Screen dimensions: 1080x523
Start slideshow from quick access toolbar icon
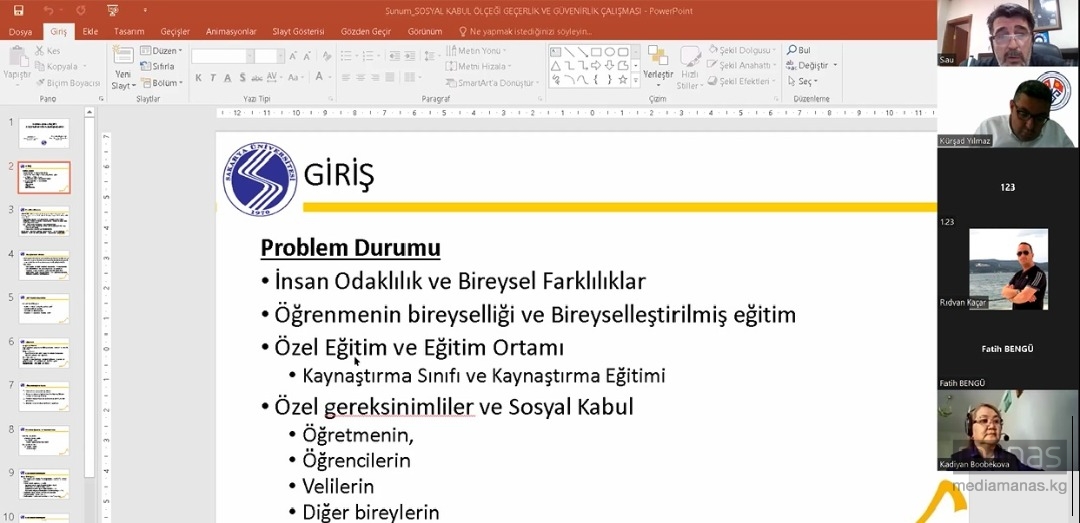pyautogui.click(x=114, y=10)
